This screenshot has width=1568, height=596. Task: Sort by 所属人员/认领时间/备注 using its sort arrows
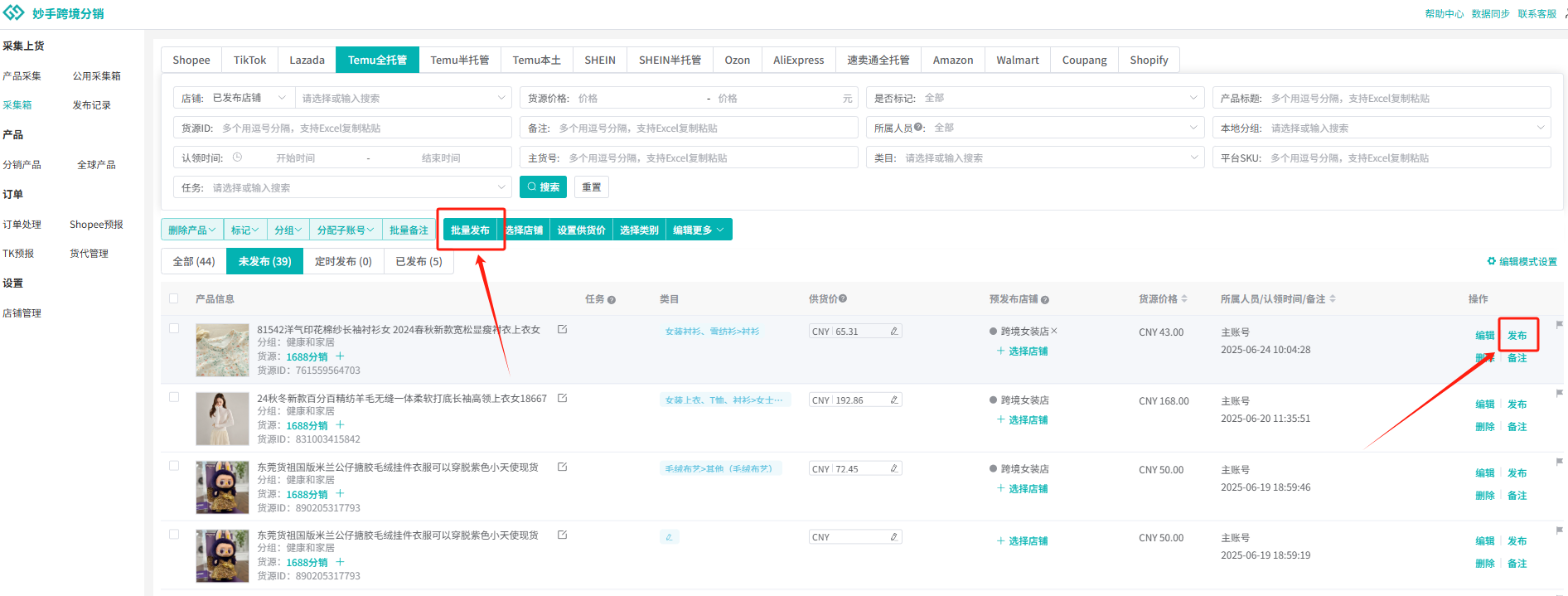1333,298
